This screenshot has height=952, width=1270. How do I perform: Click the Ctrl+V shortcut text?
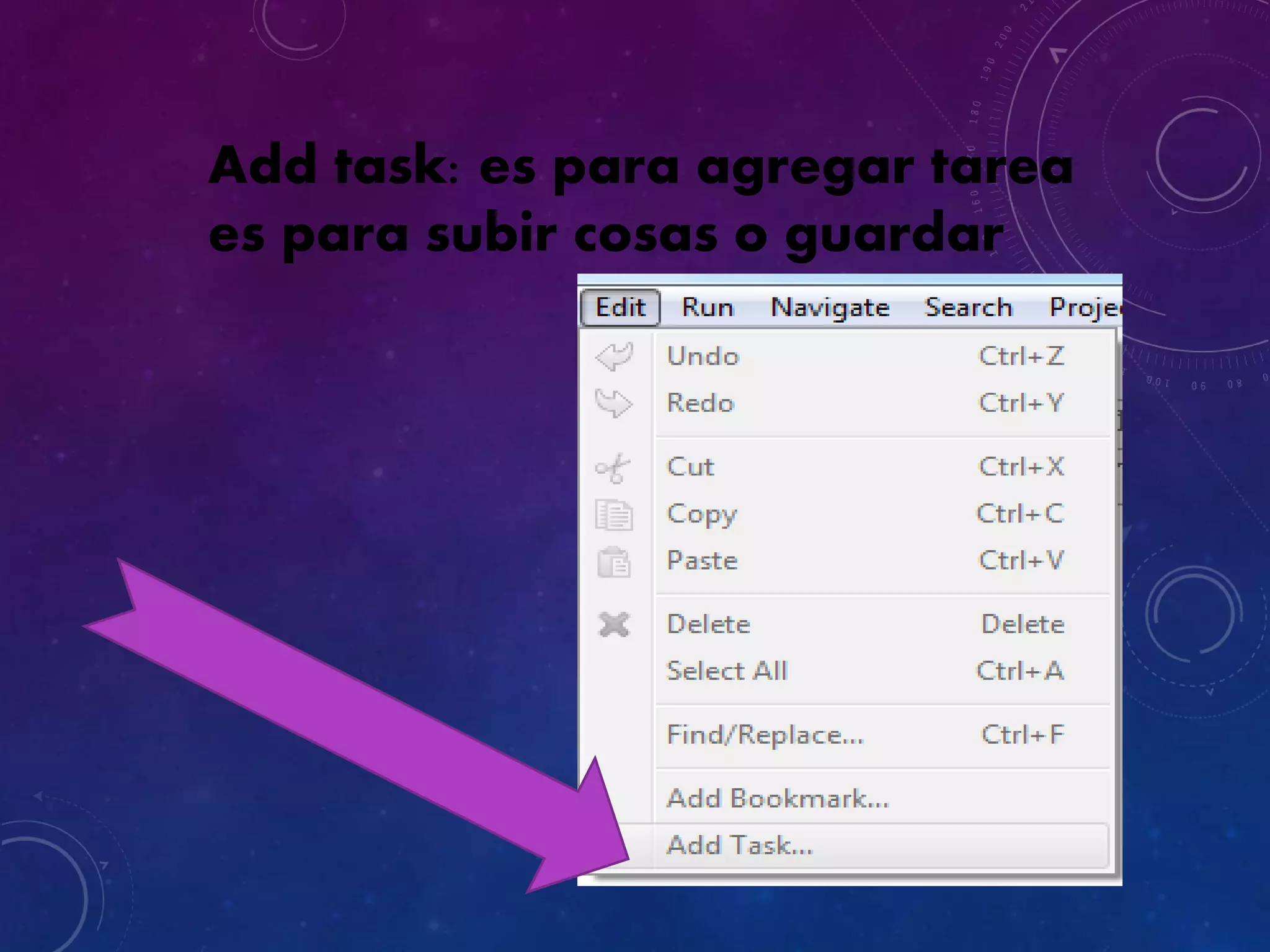click(x=1021, y=561)
